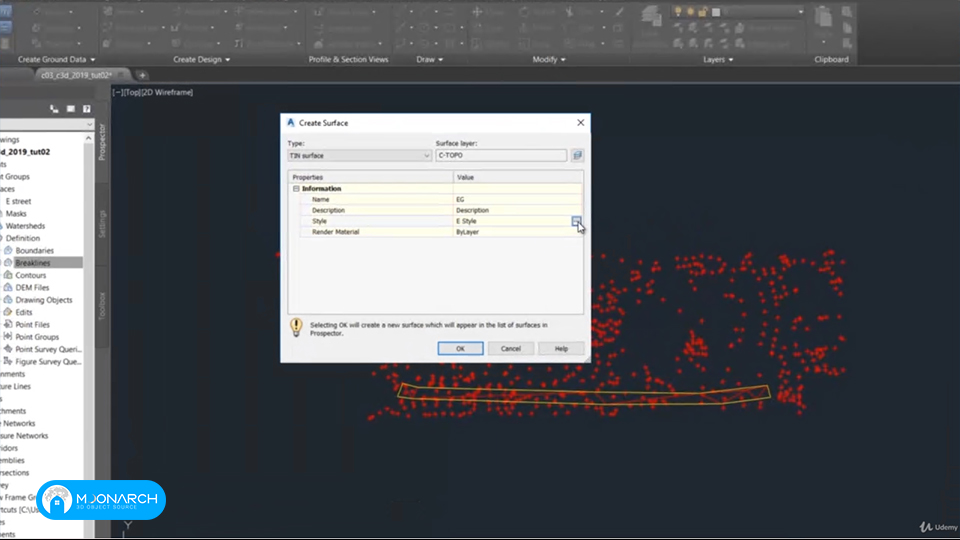Viewport: 960px width, 540px height.
Task: Select Masks in Prospector tree
Action: pos(16,214)
